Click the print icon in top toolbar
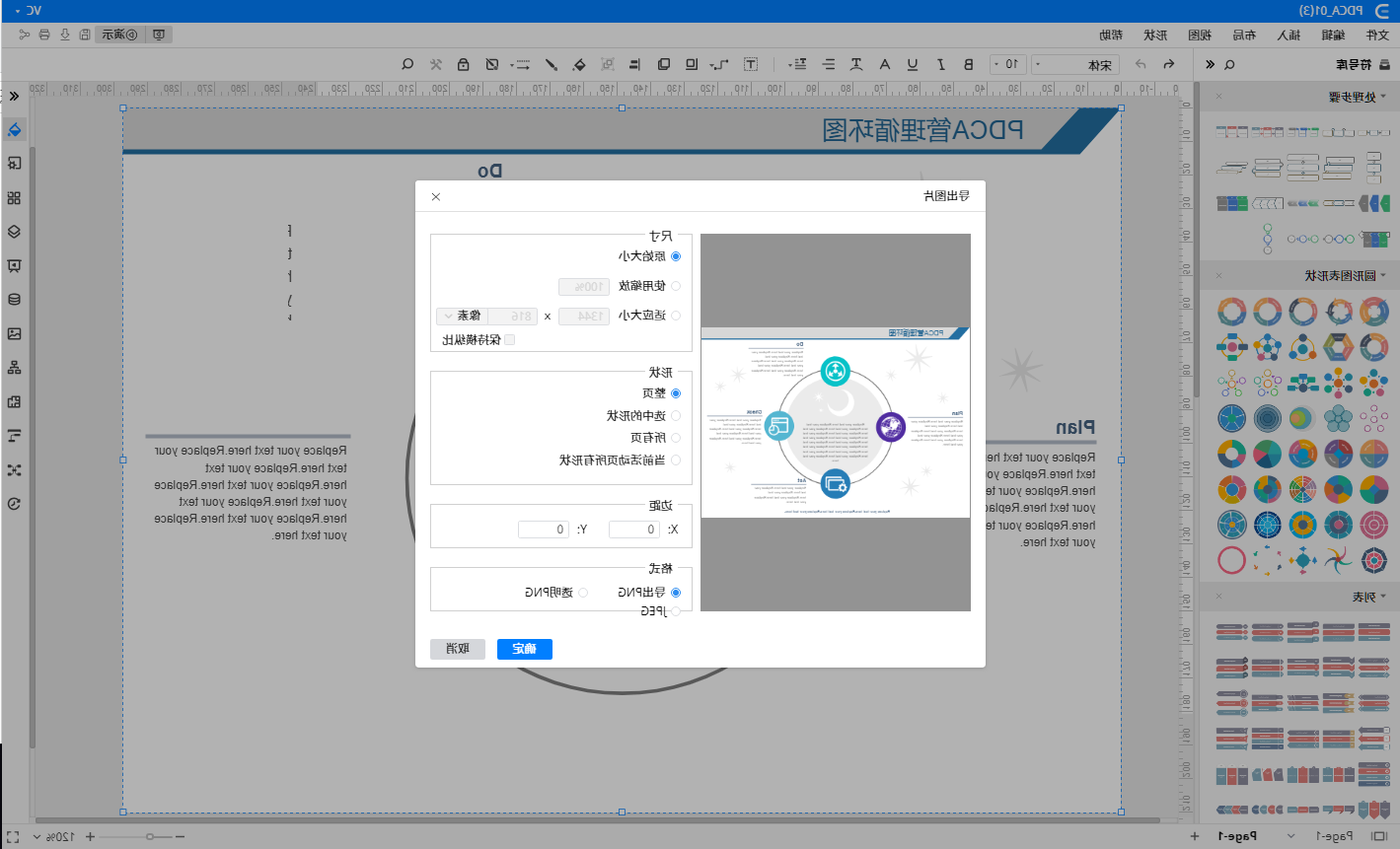Viewport: 1400px width, 849px height. click(44, 35)
